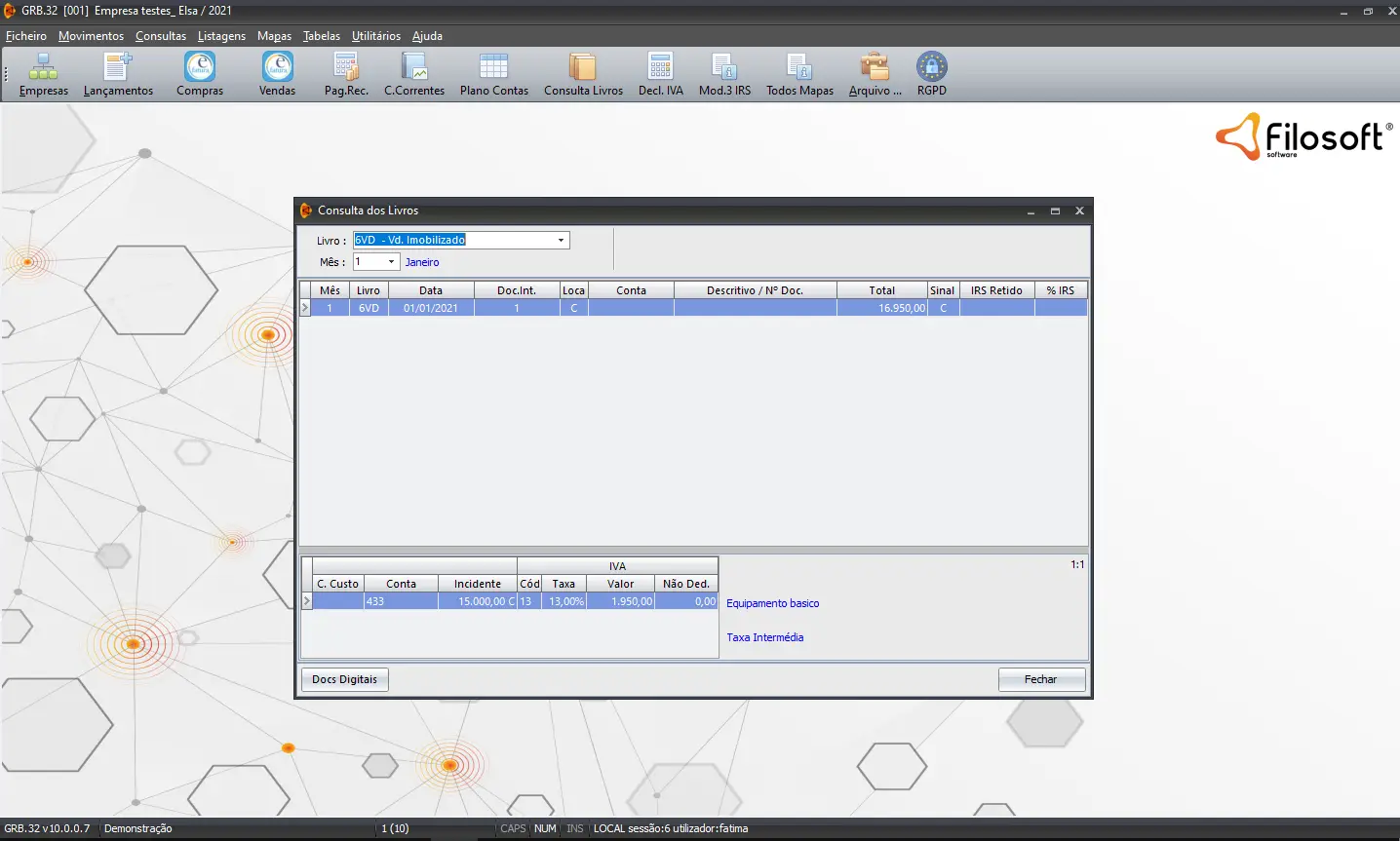Open the Movimentos menu
Screen dimensions: 1400x841
[x=91, y=36]
